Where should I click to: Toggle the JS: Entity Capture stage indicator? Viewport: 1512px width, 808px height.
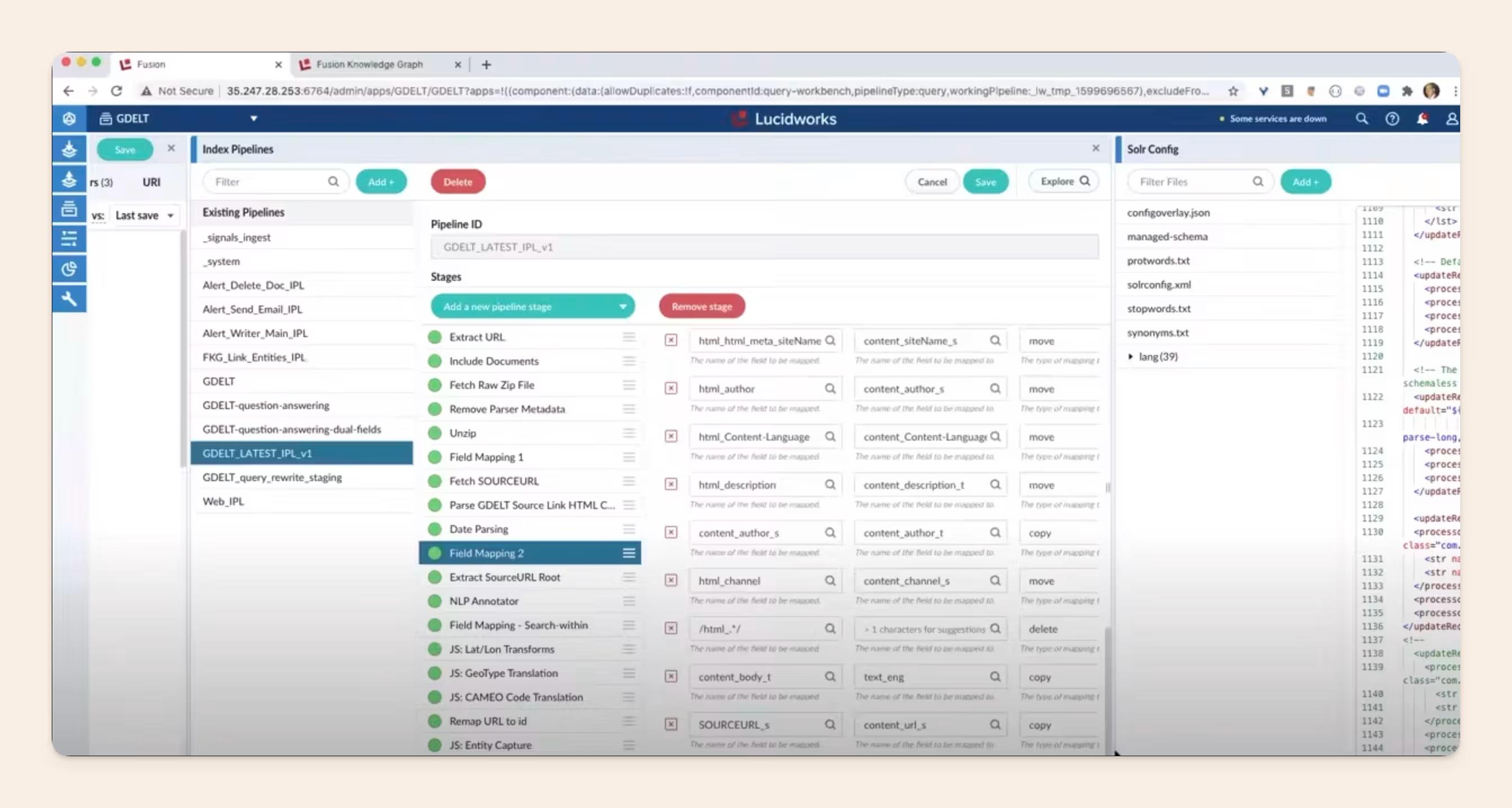435,745
